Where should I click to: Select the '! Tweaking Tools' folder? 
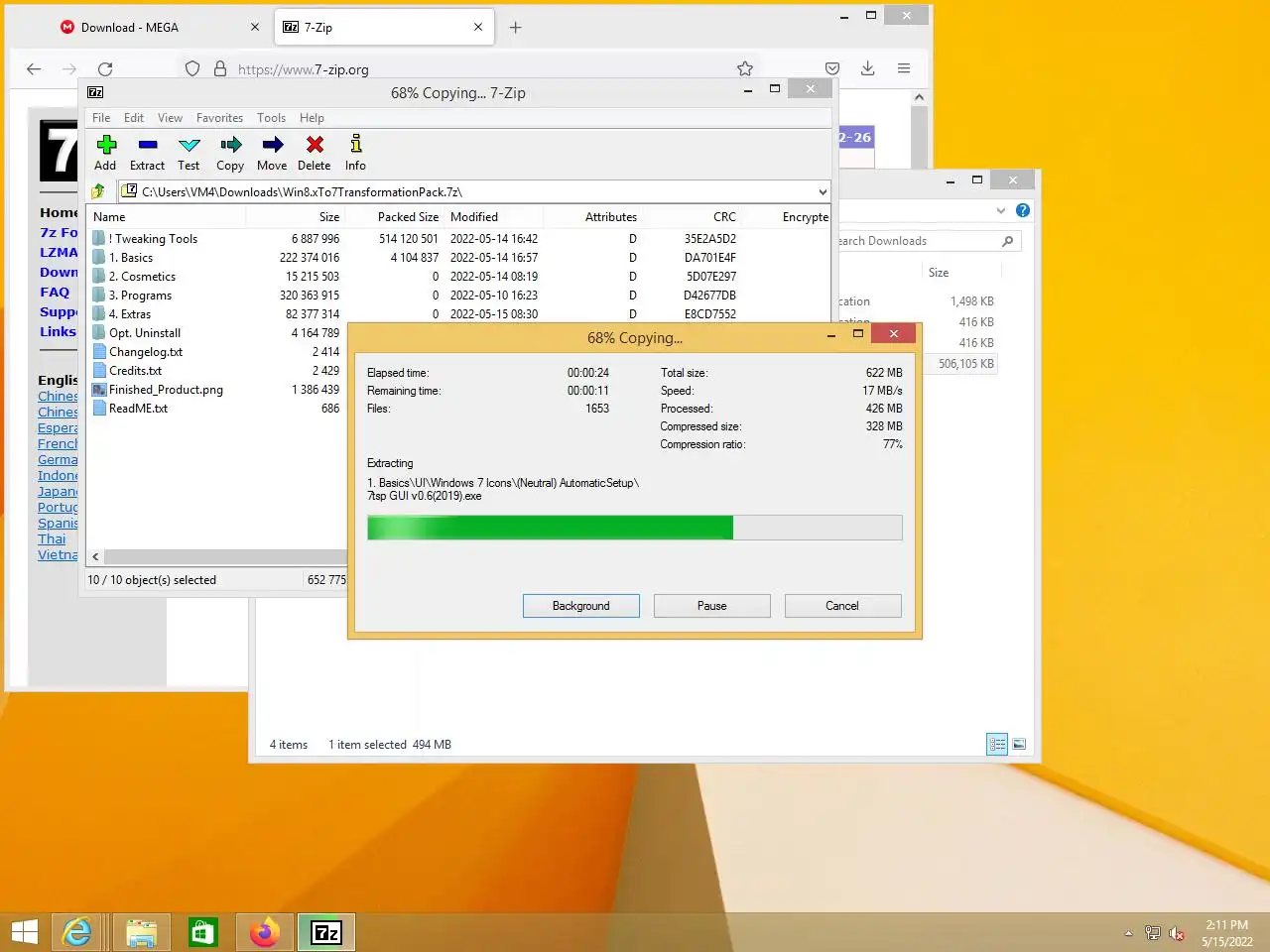153,239
